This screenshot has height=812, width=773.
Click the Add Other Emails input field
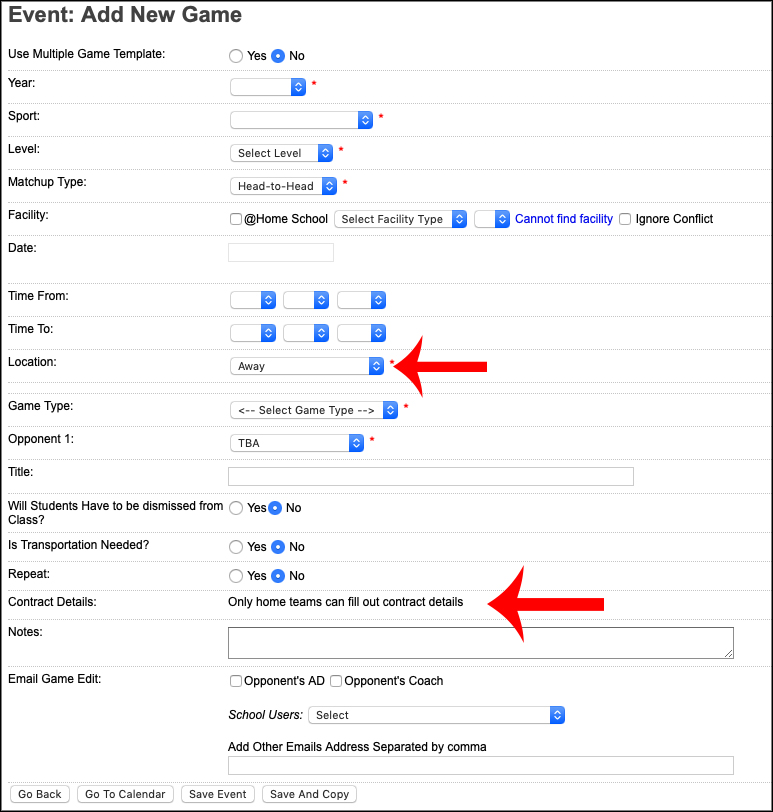[480, 765]
